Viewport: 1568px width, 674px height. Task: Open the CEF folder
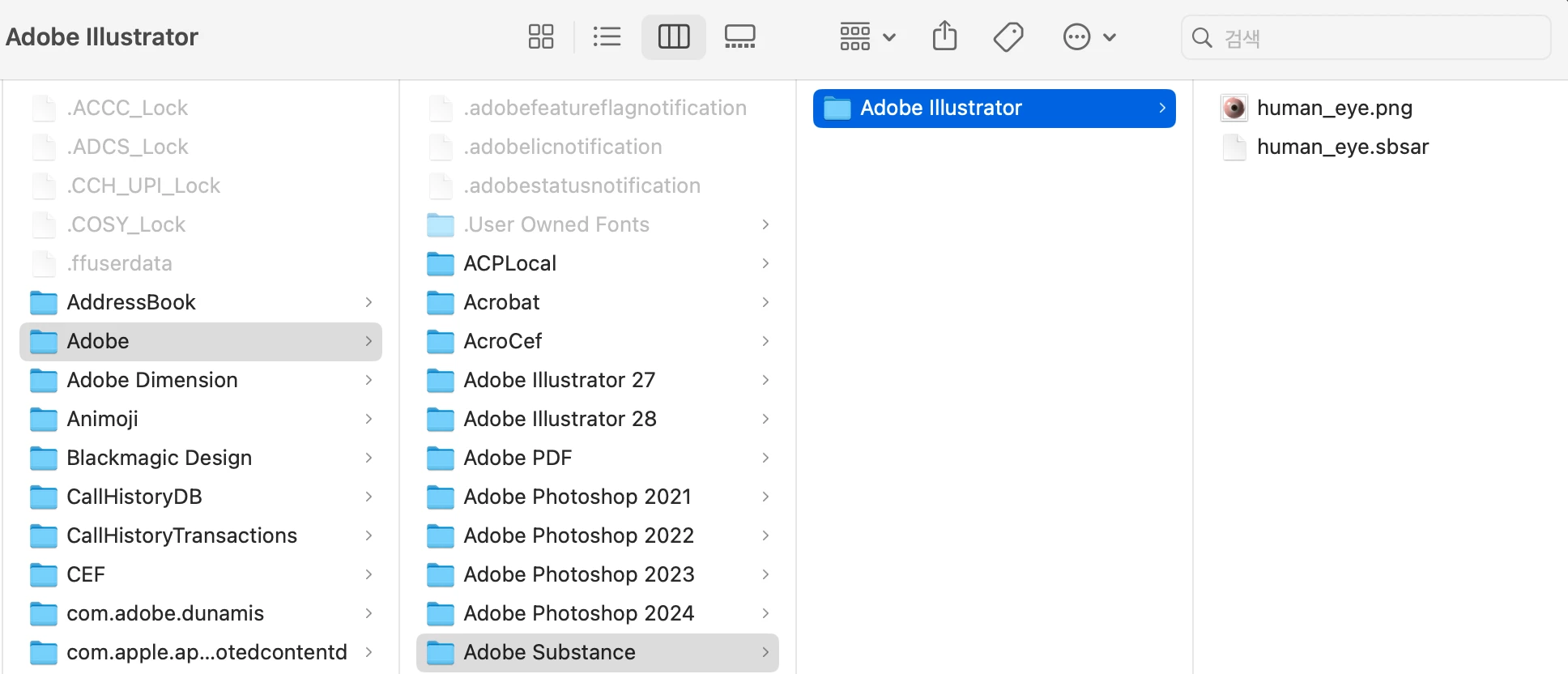point(201,574)
